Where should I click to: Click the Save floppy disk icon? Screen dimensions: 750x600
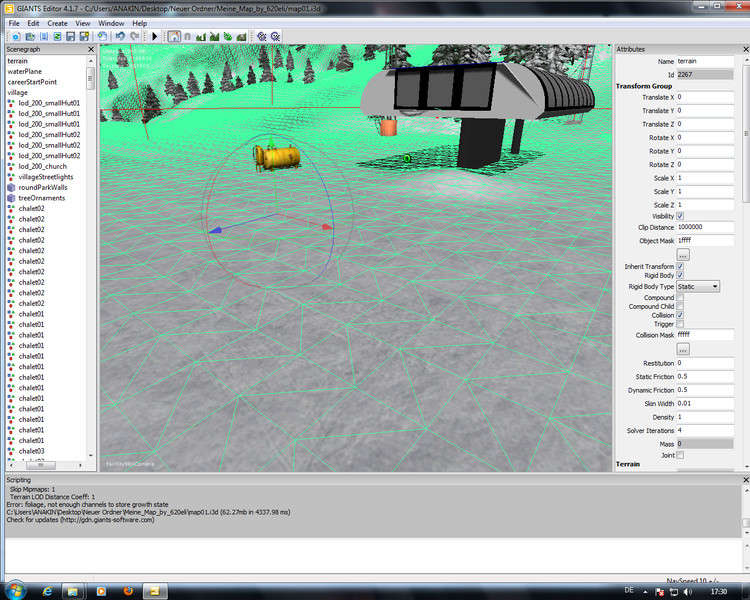(x=71, y=36)
